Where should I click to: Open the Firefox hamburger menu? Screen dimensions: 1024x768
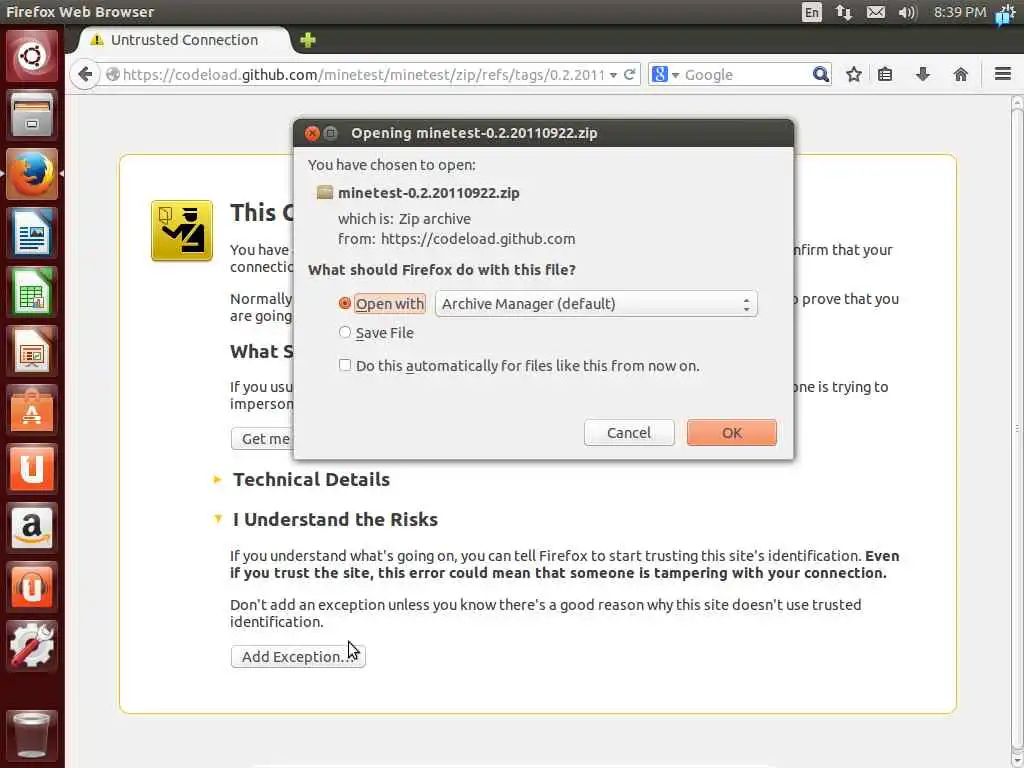pos(1002,74)
